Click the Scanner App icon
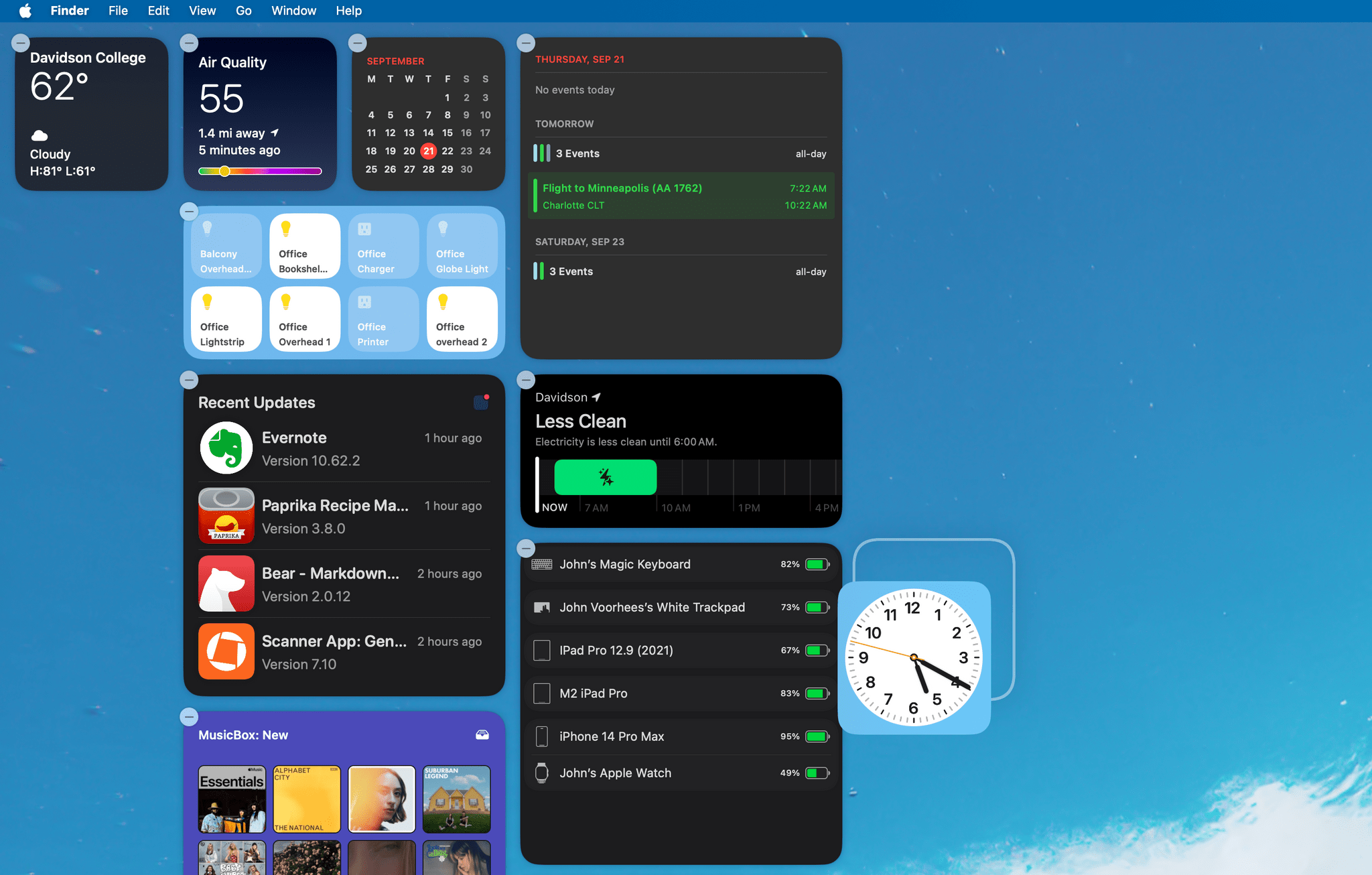This screenshot has width=1372, height=875. pyautogui.click(x=226, y=651)
